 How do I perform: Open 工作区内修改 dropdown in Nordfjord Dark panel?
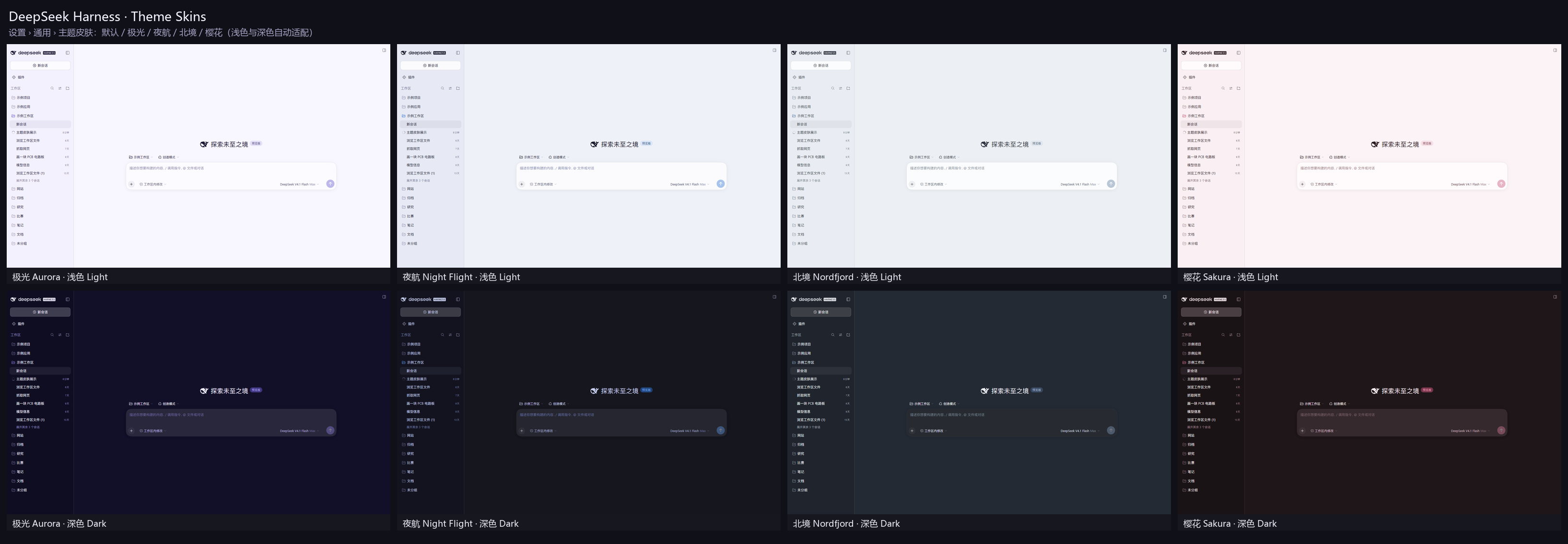934,431
